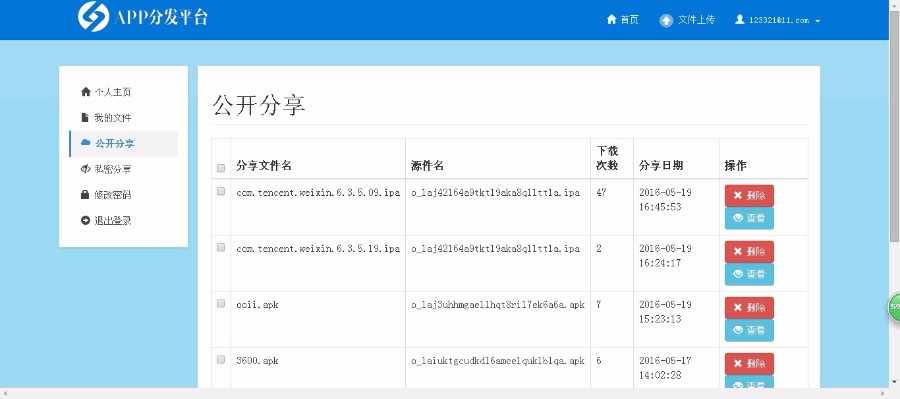Toggle the select-all checkbox in table header

(221, 168)
